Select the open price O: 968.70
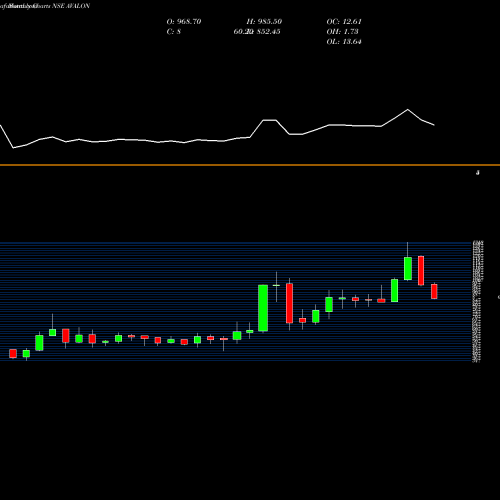Screen dimensions: 500x500 [x=184, y=22]
